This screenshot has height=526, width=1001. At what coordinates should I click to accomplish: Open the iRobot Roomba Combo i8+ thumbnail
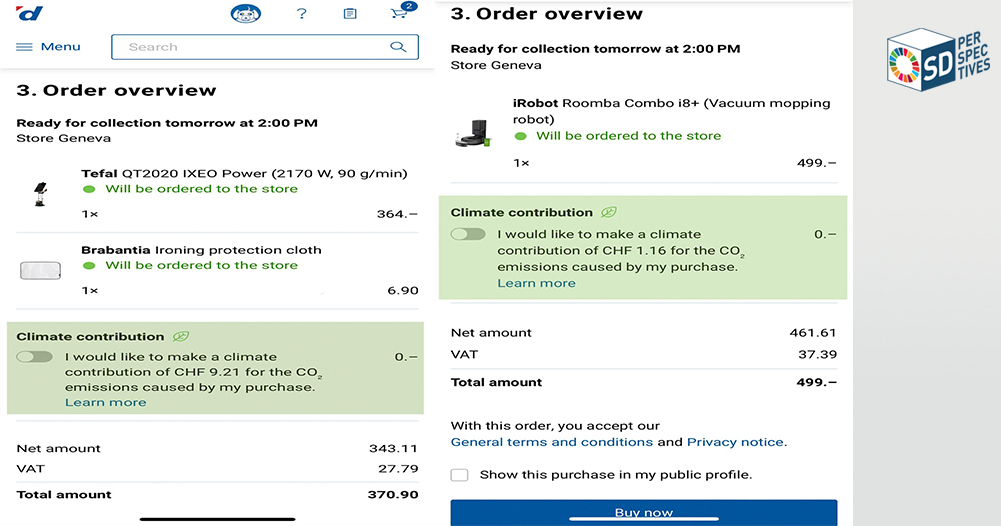[x=473, y=133]
